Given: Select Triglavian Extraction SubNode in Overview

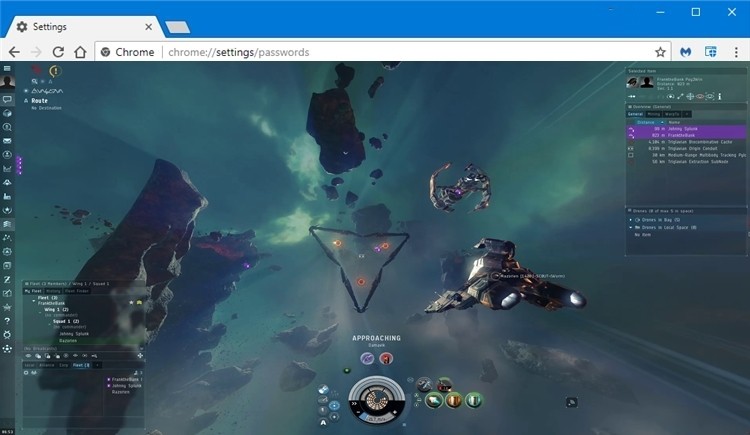Looking at the screenshot, I should point(686,162).
